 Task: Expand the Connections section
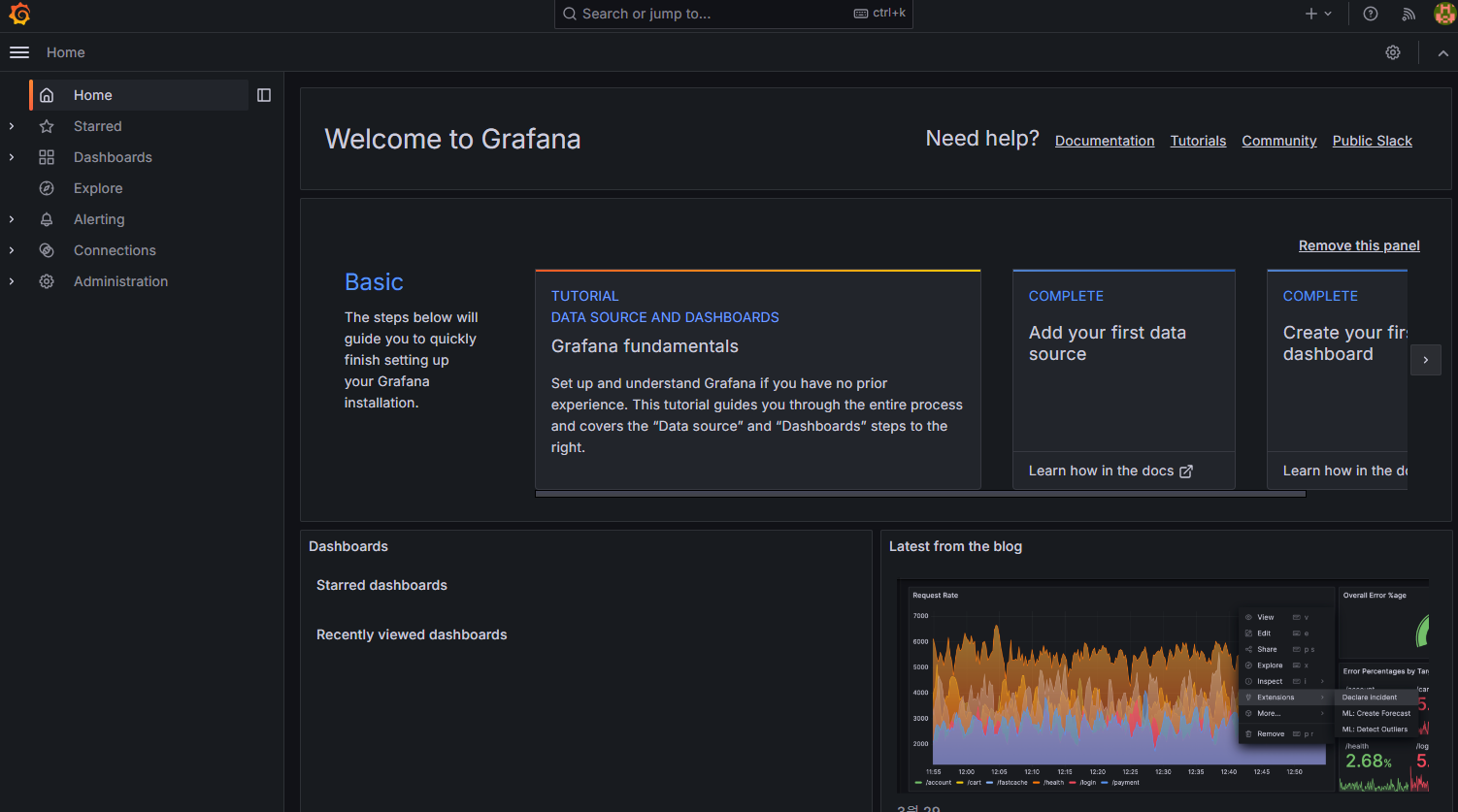[x=12, y=250]
